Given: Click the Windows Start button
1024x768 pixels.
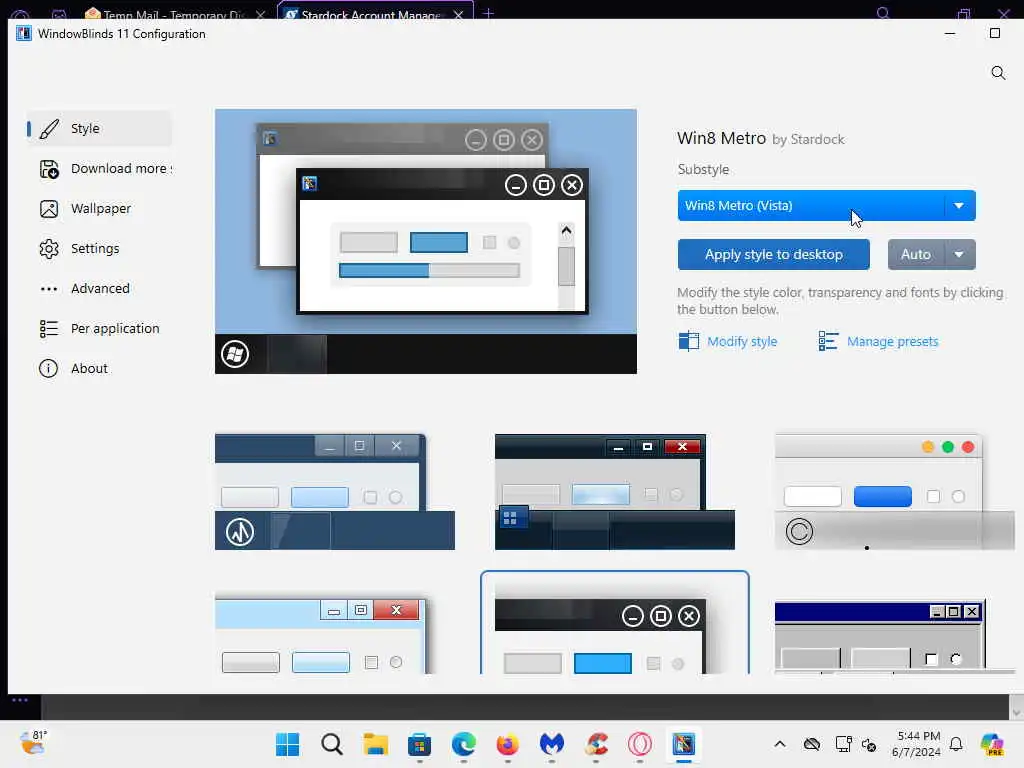Looking at the screenshot, I should (287, 744).
